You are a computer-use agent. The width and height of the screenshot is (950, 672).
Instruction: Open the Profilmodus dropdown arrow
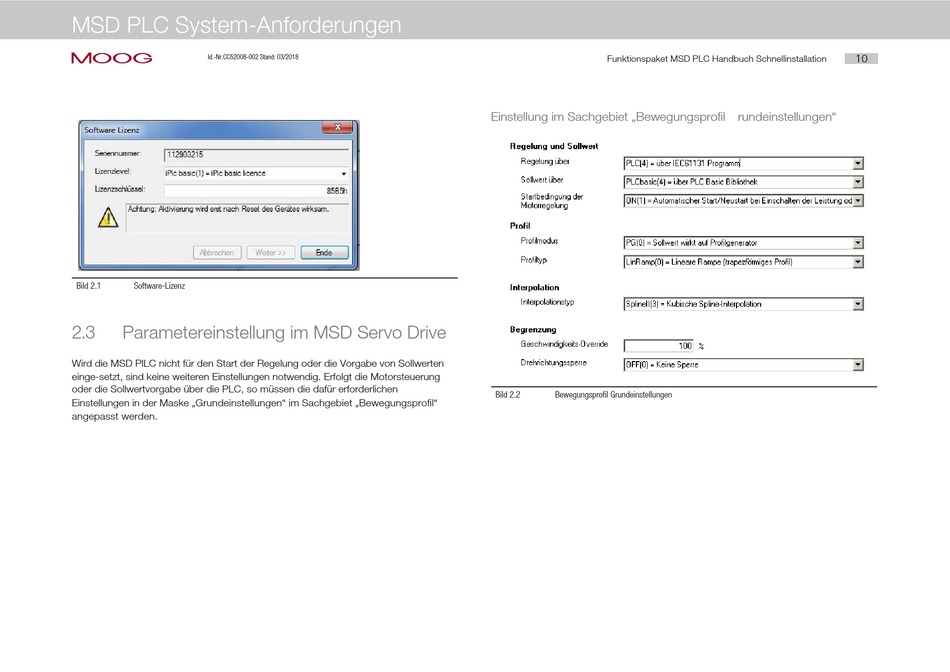(x=858, y=243)
